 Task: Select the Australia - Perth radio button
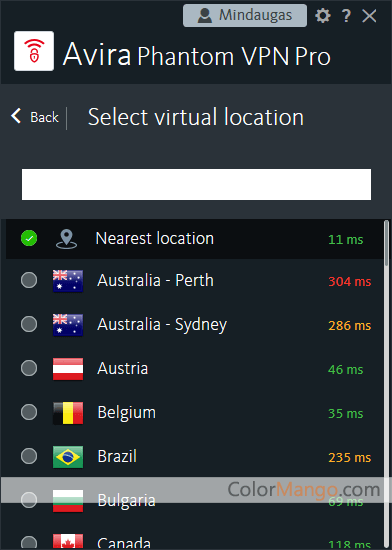tap(29, 280)
